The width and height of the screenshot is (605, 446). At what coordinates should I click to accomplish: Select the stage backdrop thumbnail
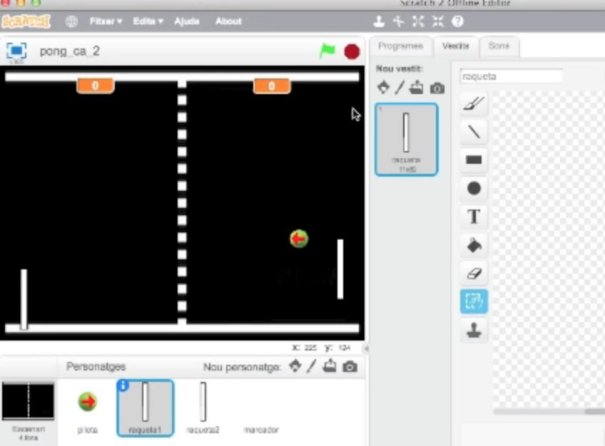pyautogui.click(x=28, y=401)
